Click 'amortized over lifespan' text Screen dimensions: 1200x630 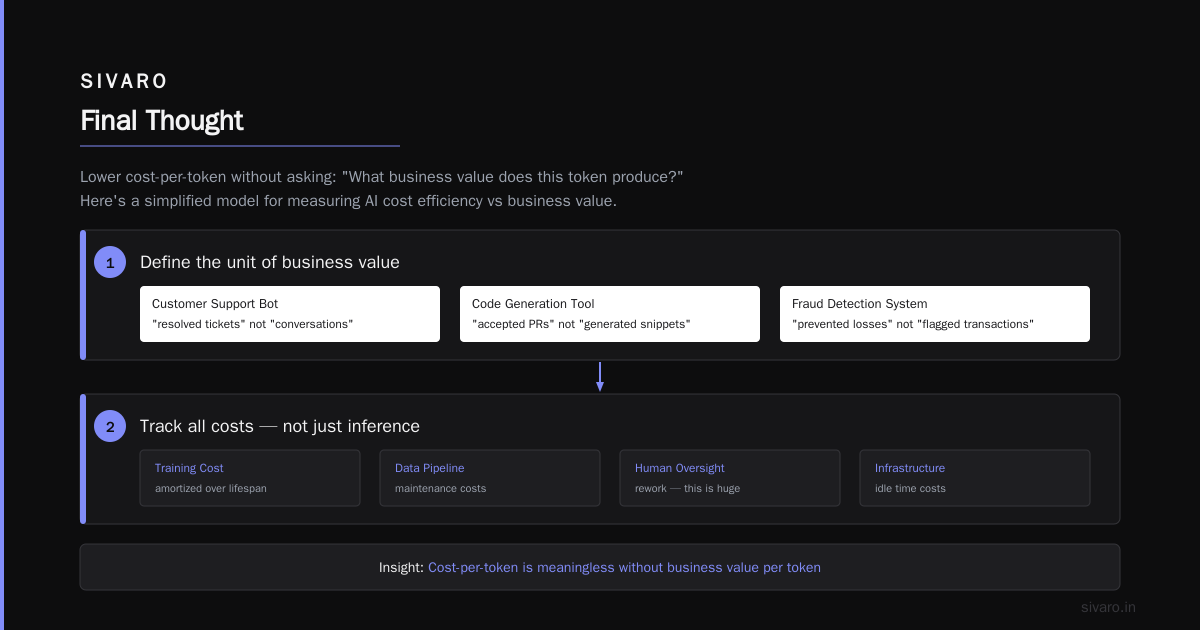tap(211, 489)
